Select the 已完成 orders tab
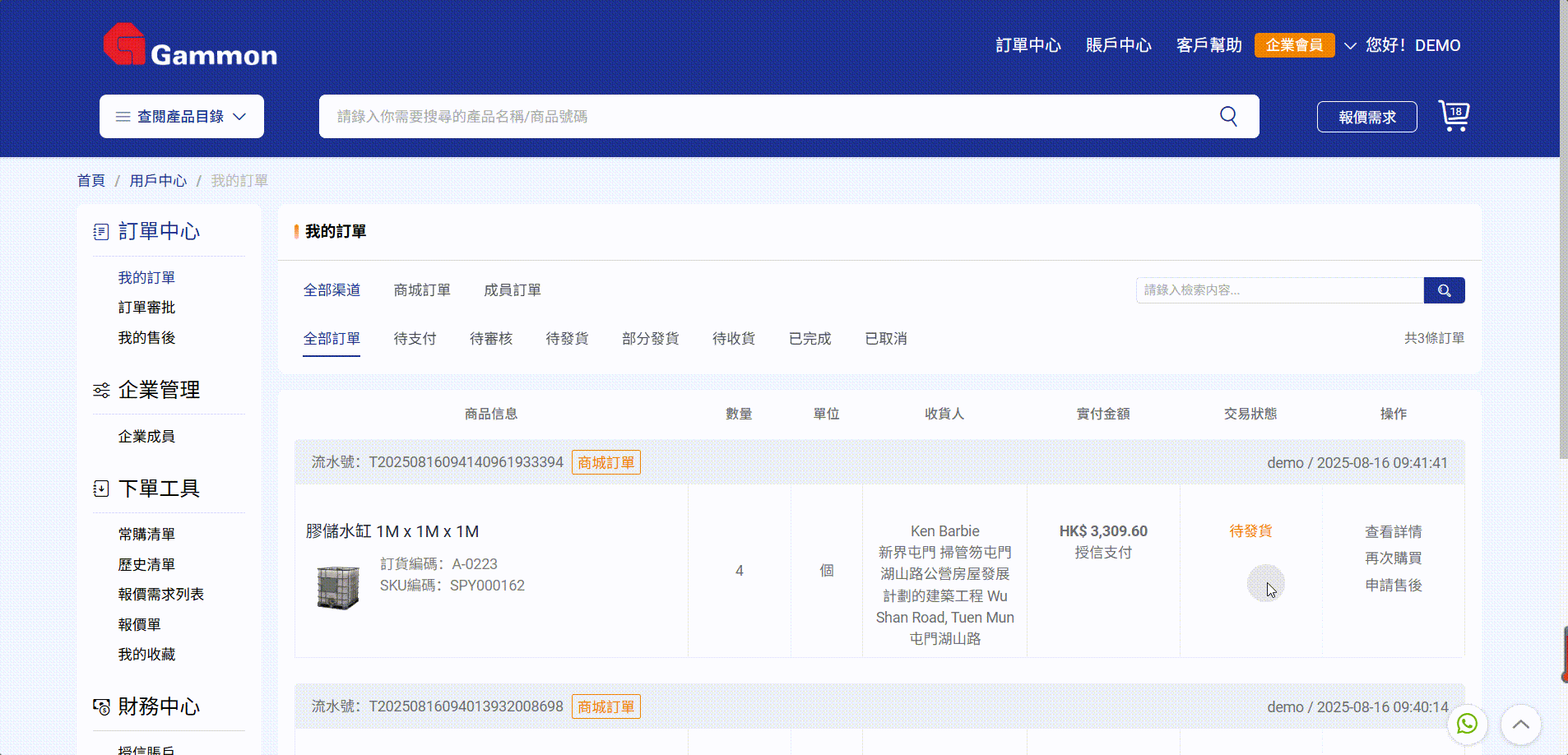 tap(810, 339)
